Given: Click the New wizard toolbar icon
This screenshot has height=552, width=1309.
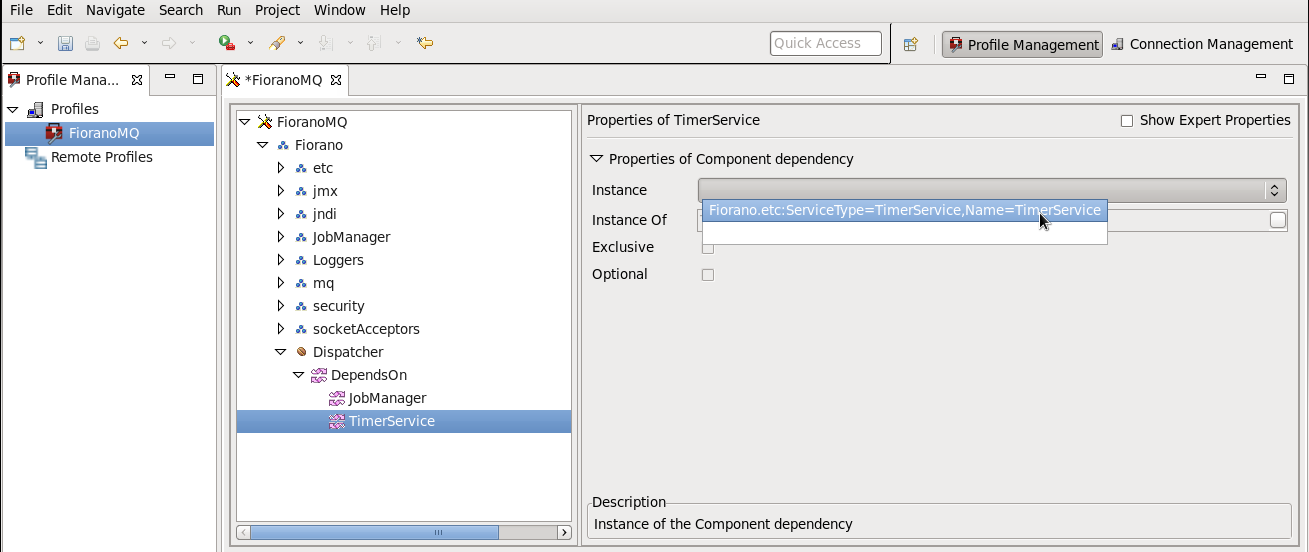Looking at the screenshot, I should pos(17,43).
